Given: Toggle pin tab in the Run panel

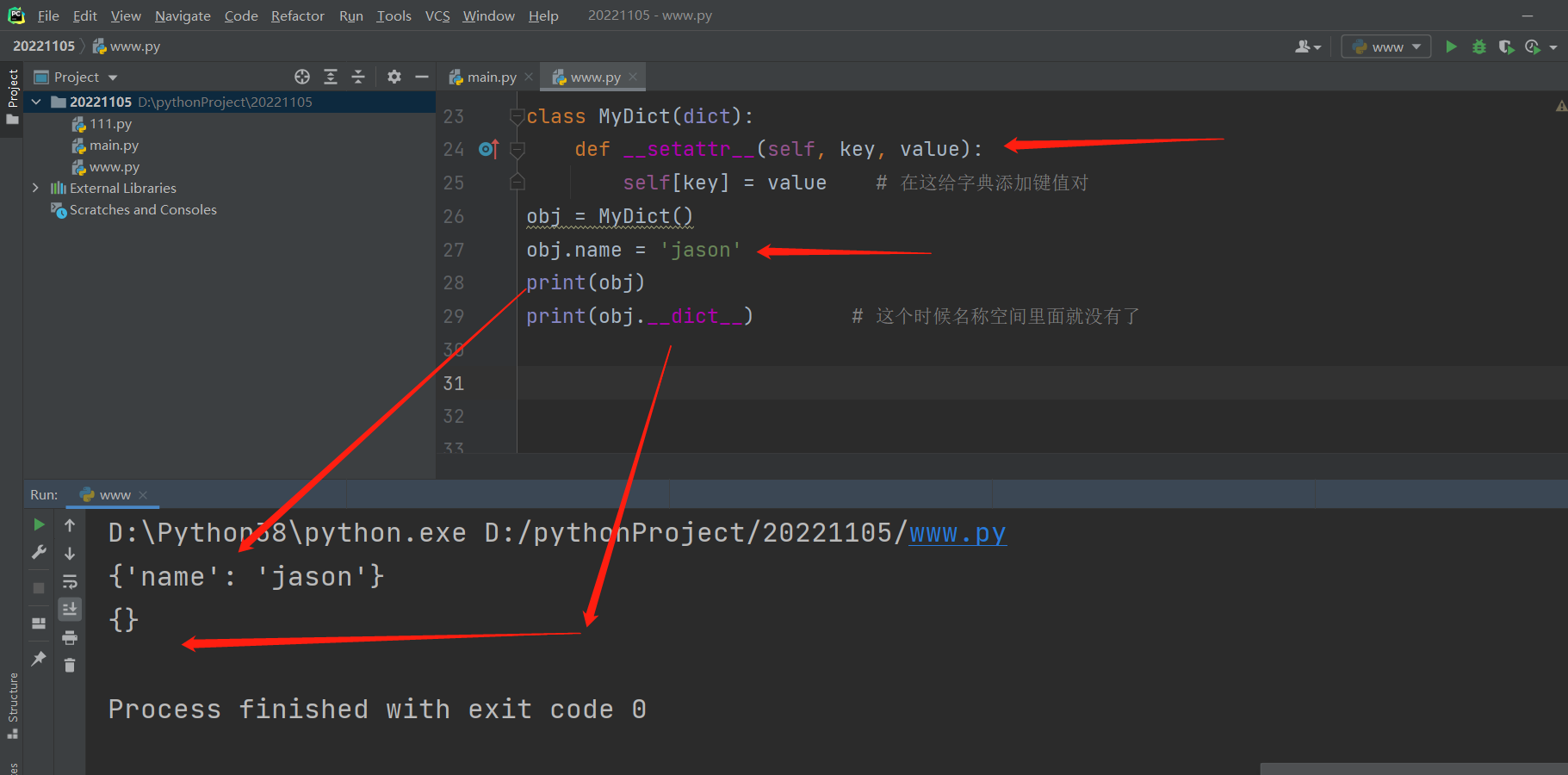Looking at the screenshot, I should pyautogui.click(x=39, y=659).
